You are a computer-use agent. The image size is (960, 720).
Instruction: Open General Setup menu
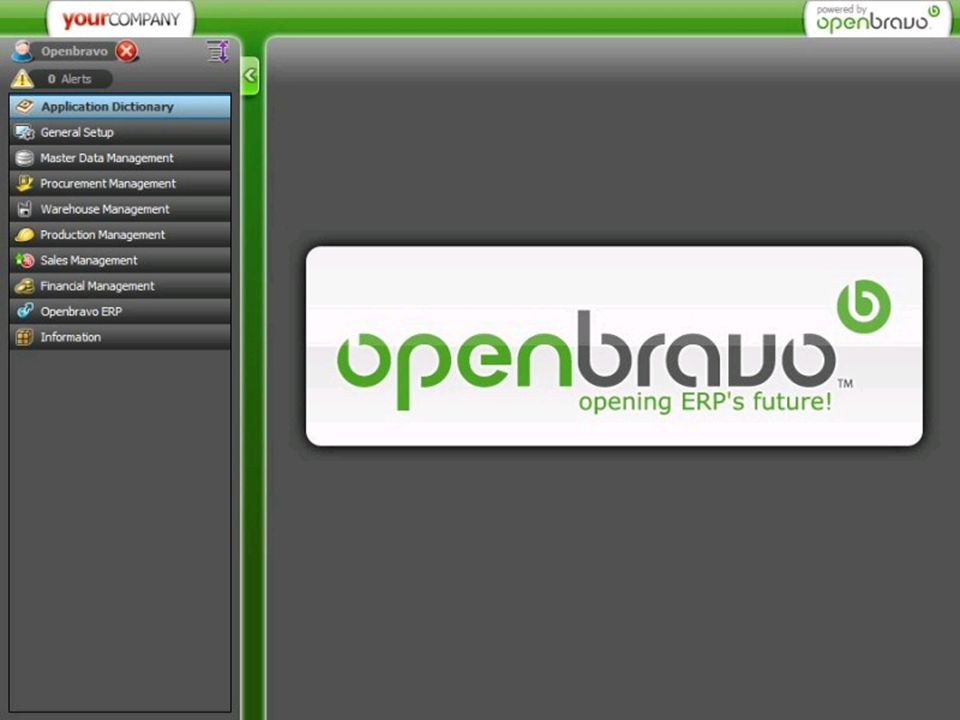coord(120,132)
